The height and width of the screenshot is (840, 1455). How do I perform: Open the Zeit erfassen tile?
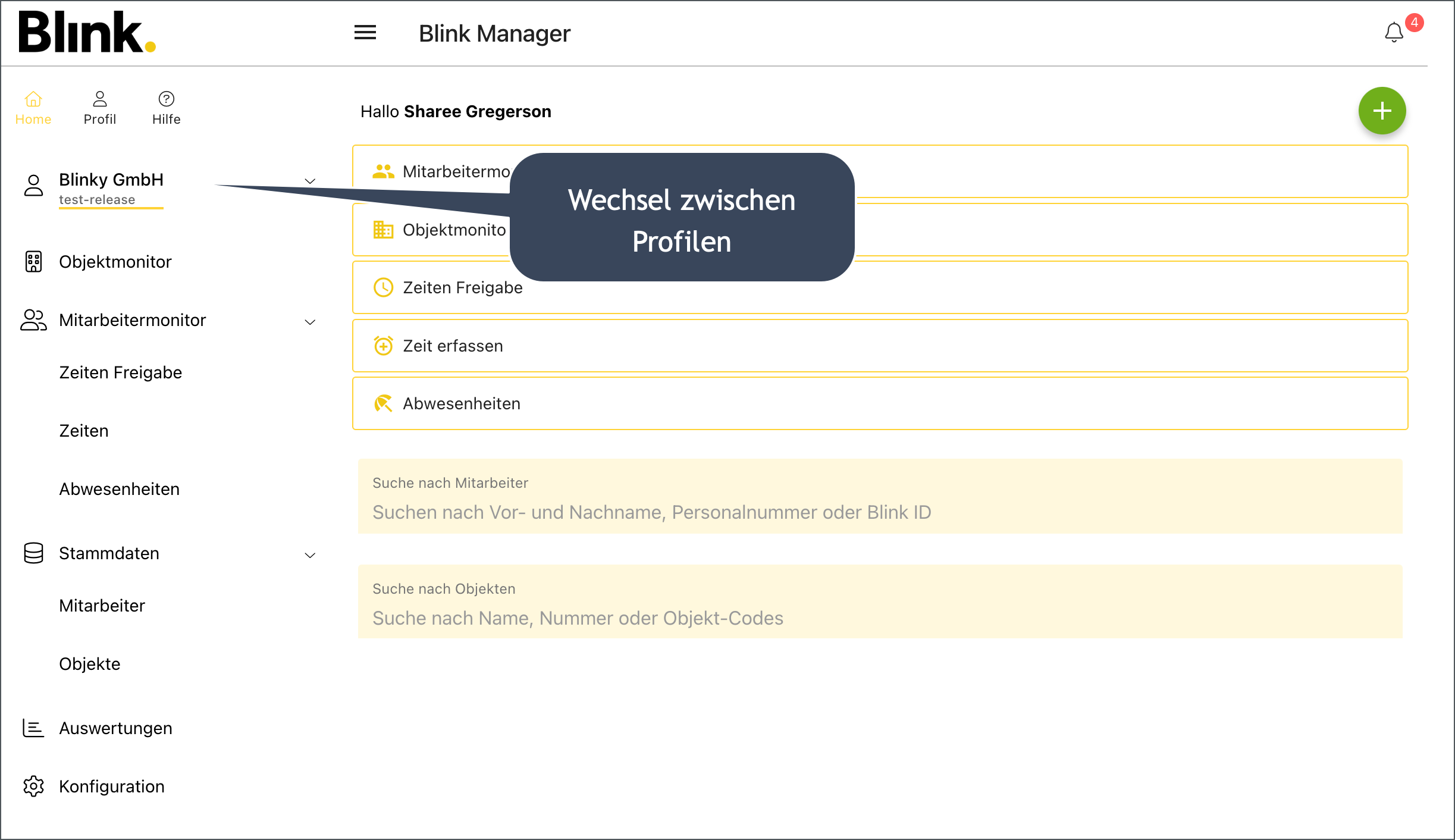[x=879, y=346]
